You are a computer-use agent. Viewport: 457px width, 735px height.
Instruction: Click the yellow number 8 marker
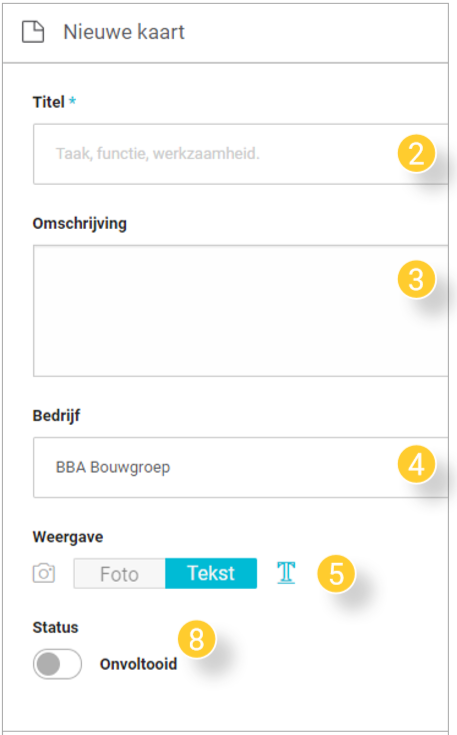coord(196,639)
